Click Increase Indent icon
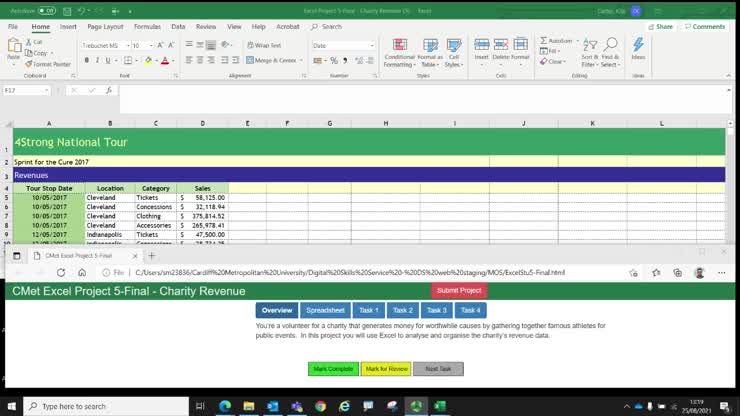This screenshot has width=740, height=416. (235, 60)
